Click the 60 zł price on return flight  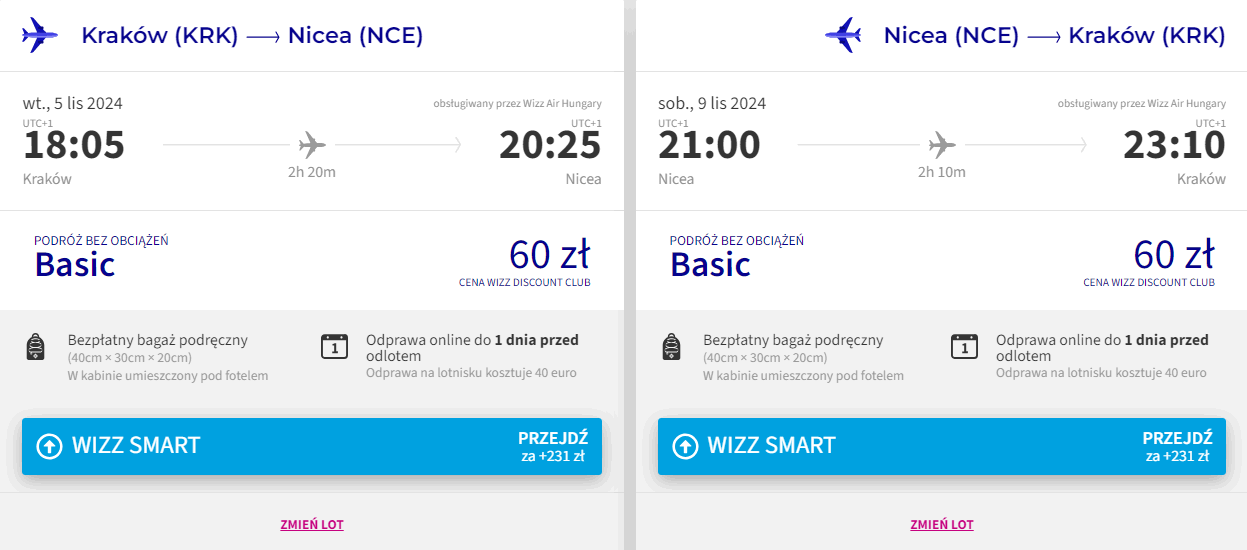(x=1174, y=255)
